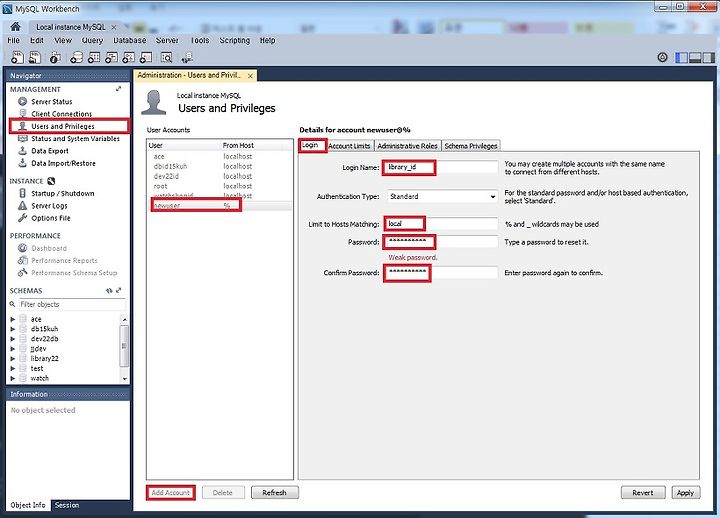Open the Database menu
Viewport: 720px width, 518px height.
129,40
